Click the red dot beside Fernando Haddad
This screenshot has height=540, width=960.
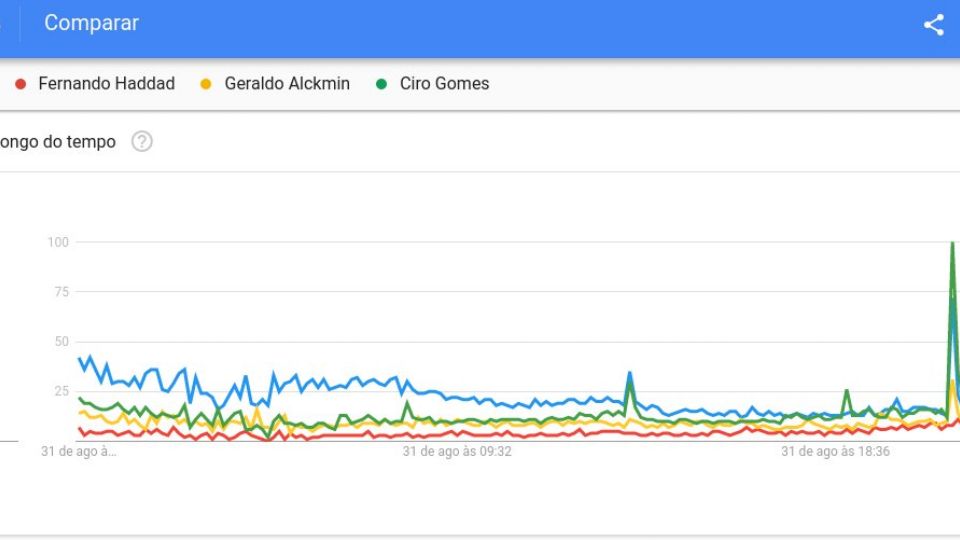[x=20, y=84]
